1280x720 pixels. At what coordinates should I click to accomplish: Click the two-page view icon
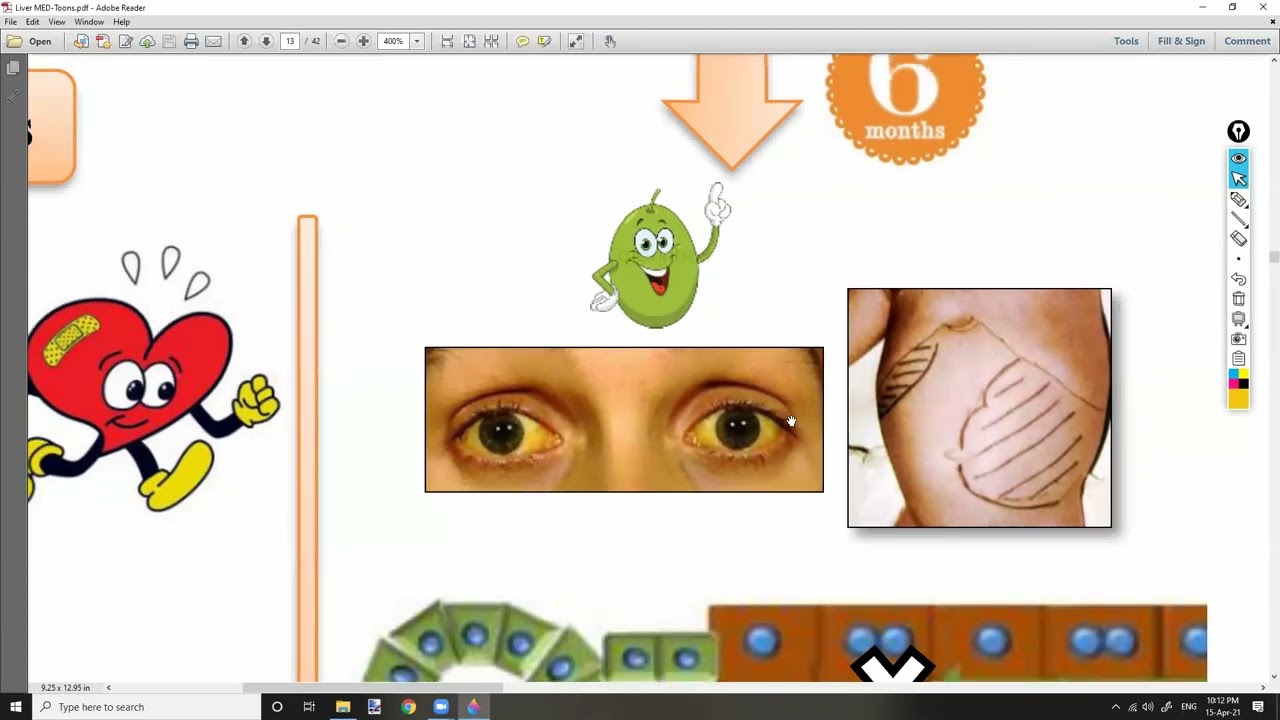[x=491, y=41]
